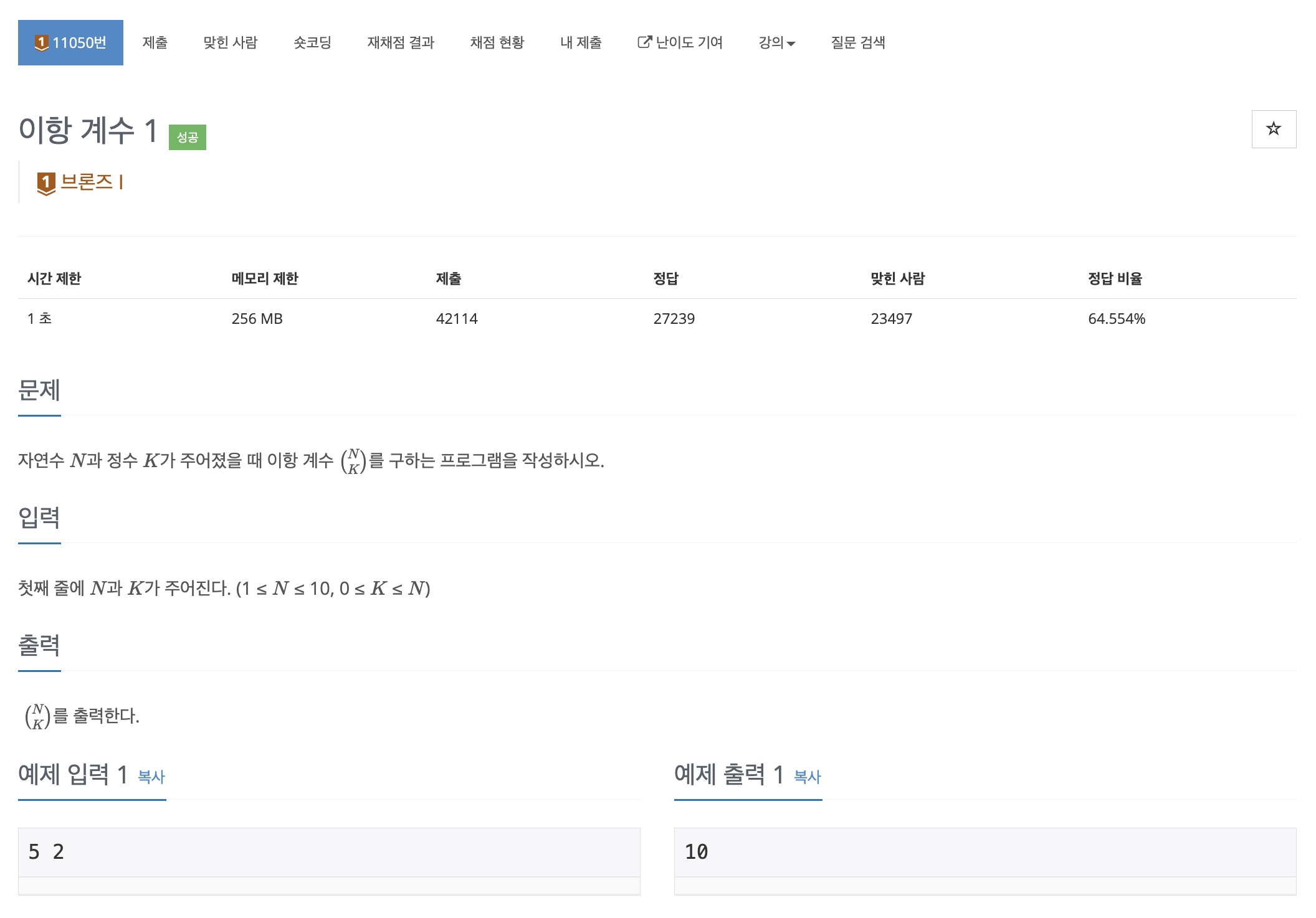The height and width of the screenshot is (918, 1316).
Task: Copy example input 1 via 복사
Action: coord(151,777)
